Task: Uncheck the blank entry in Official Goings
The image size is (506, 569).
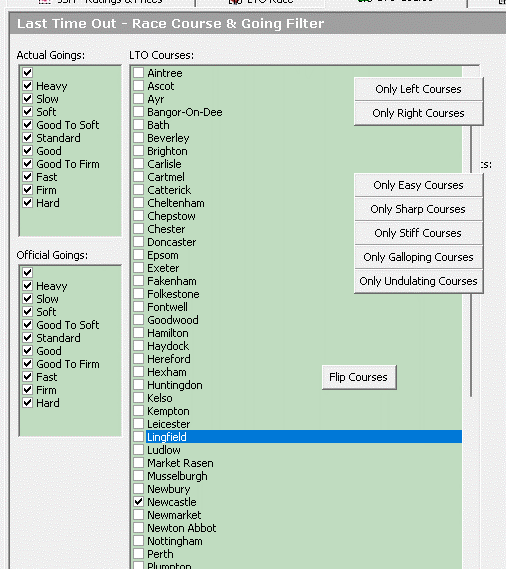Action: pyautogui.click(x=28, y=273)
